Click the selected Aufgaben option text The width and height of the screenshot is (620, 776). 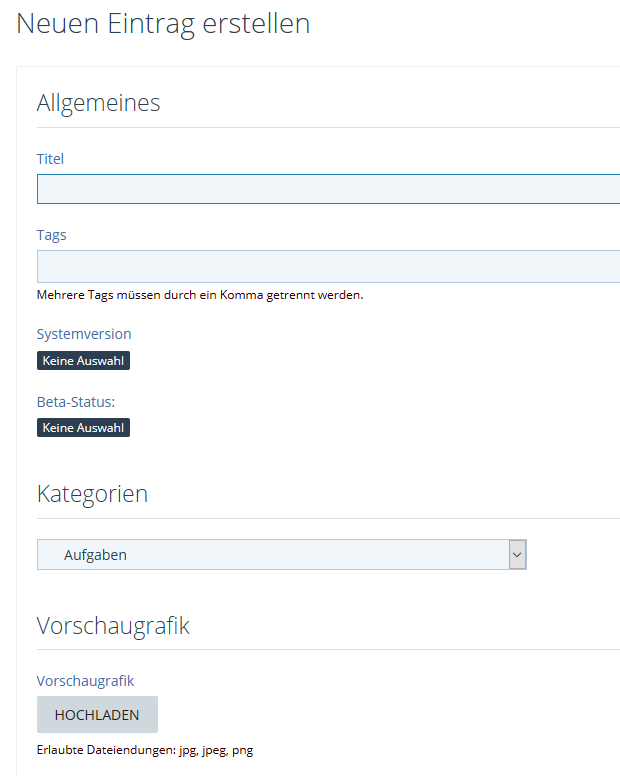tap(95, 555)
